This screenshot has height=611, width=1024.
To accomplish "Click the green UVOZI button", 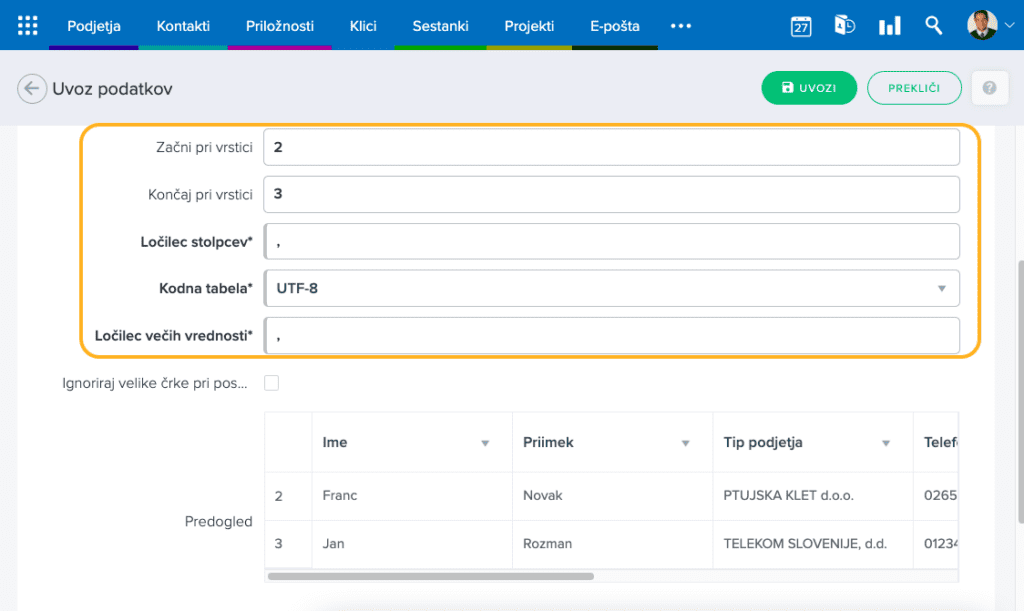I will tap(809, 88).
